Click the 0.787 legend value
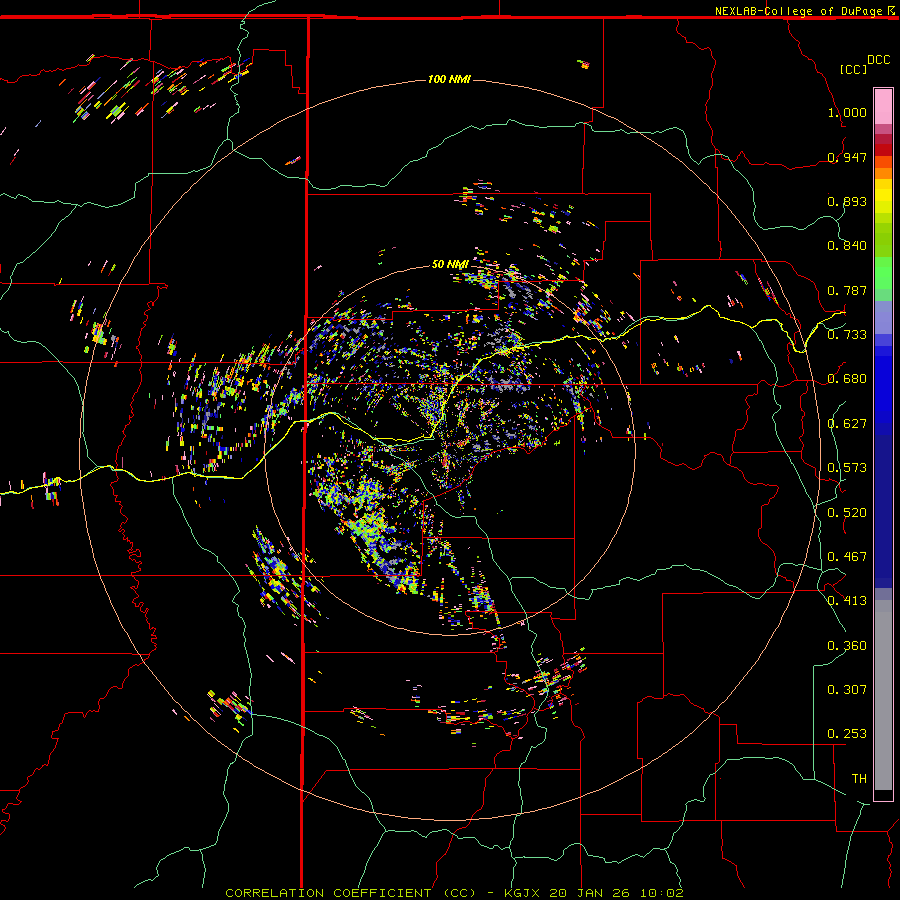 [847, 290]
